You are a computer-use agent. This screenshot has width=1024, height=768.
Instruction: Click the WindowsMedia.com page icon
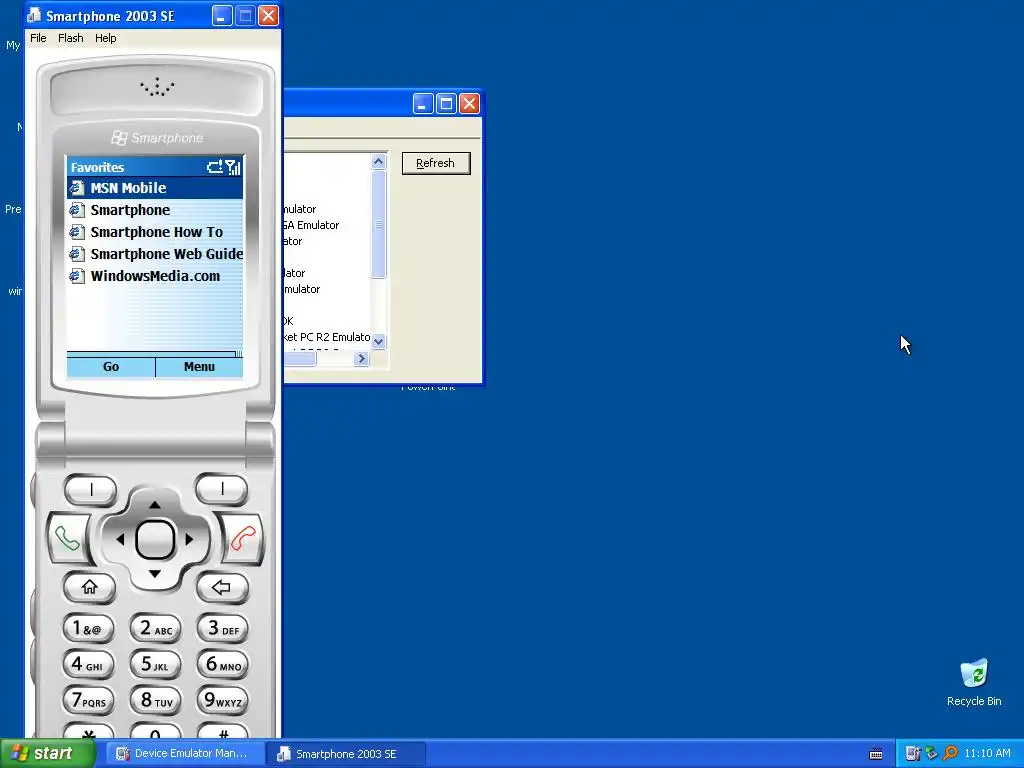coord(77,276)
